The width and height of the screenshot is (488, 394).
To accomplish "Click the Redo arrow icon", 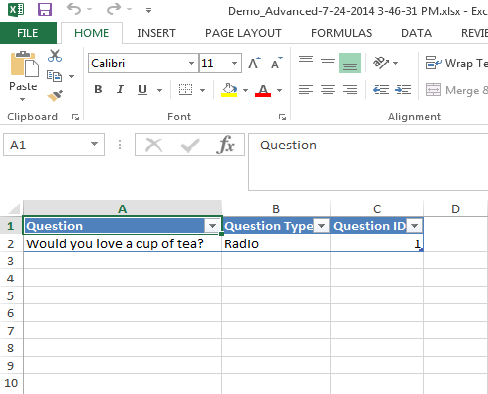I will click(114, 9).
